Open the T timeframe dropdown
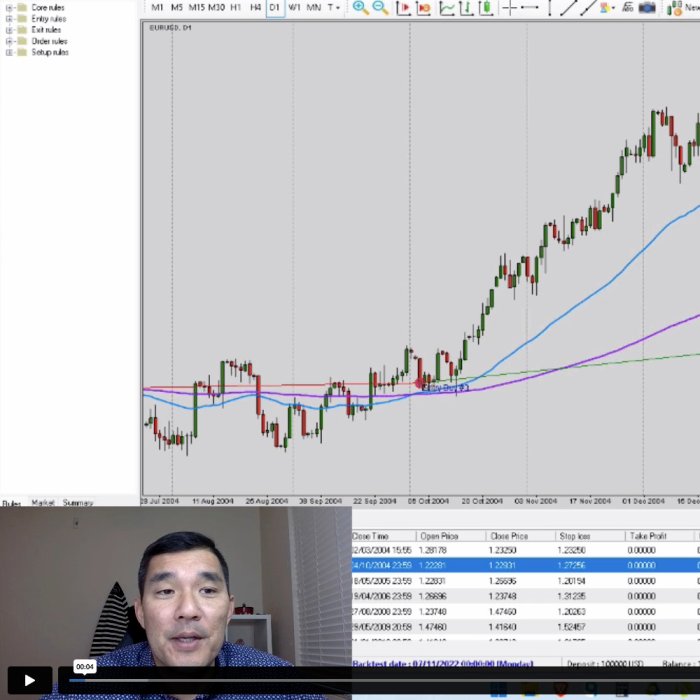This screenshot has width=700, height=700. pos(333,7)
